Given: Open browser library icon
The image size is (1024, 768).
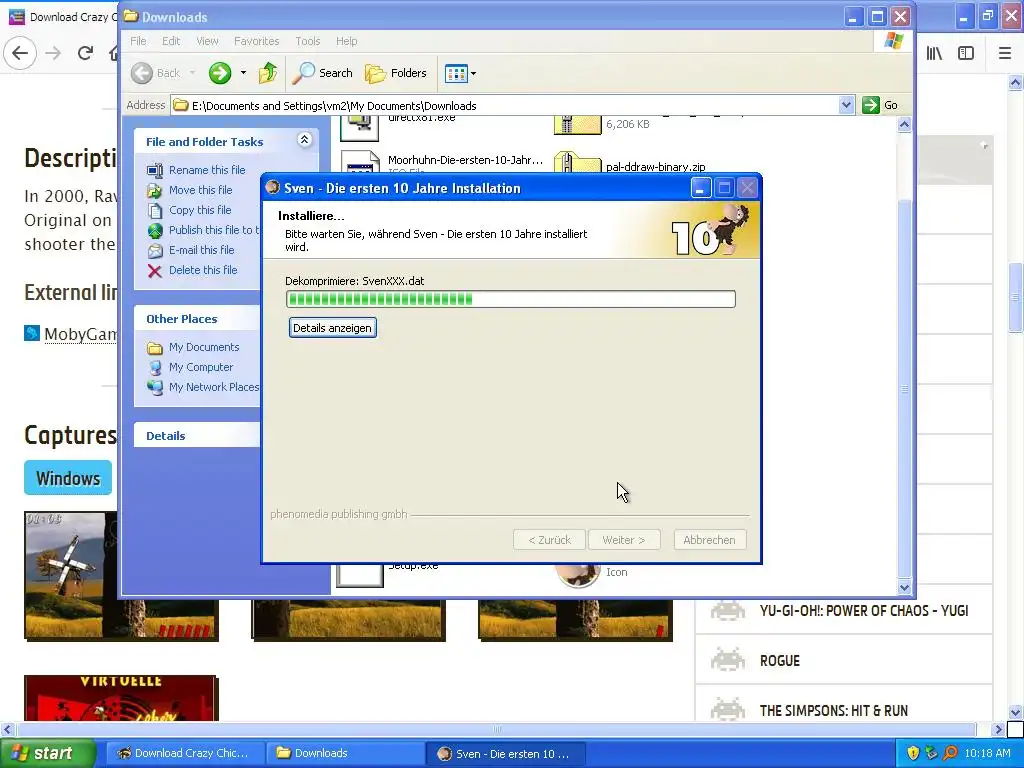Looking at the screenshot, I should (x=935, y=54).
